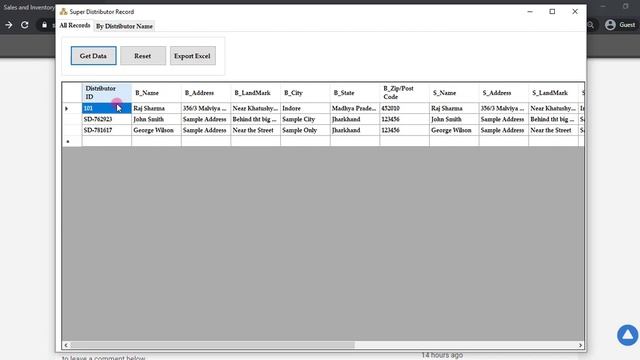Click the S_Name column header
640x360 pixels.
(454, 93)
